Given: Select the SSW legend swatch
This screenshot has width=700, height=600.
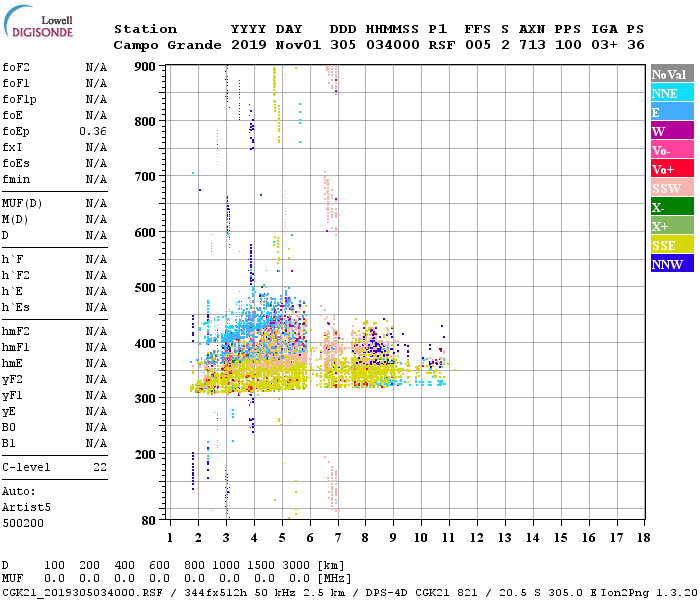Looking at the screenshot, I should [672, 188].
